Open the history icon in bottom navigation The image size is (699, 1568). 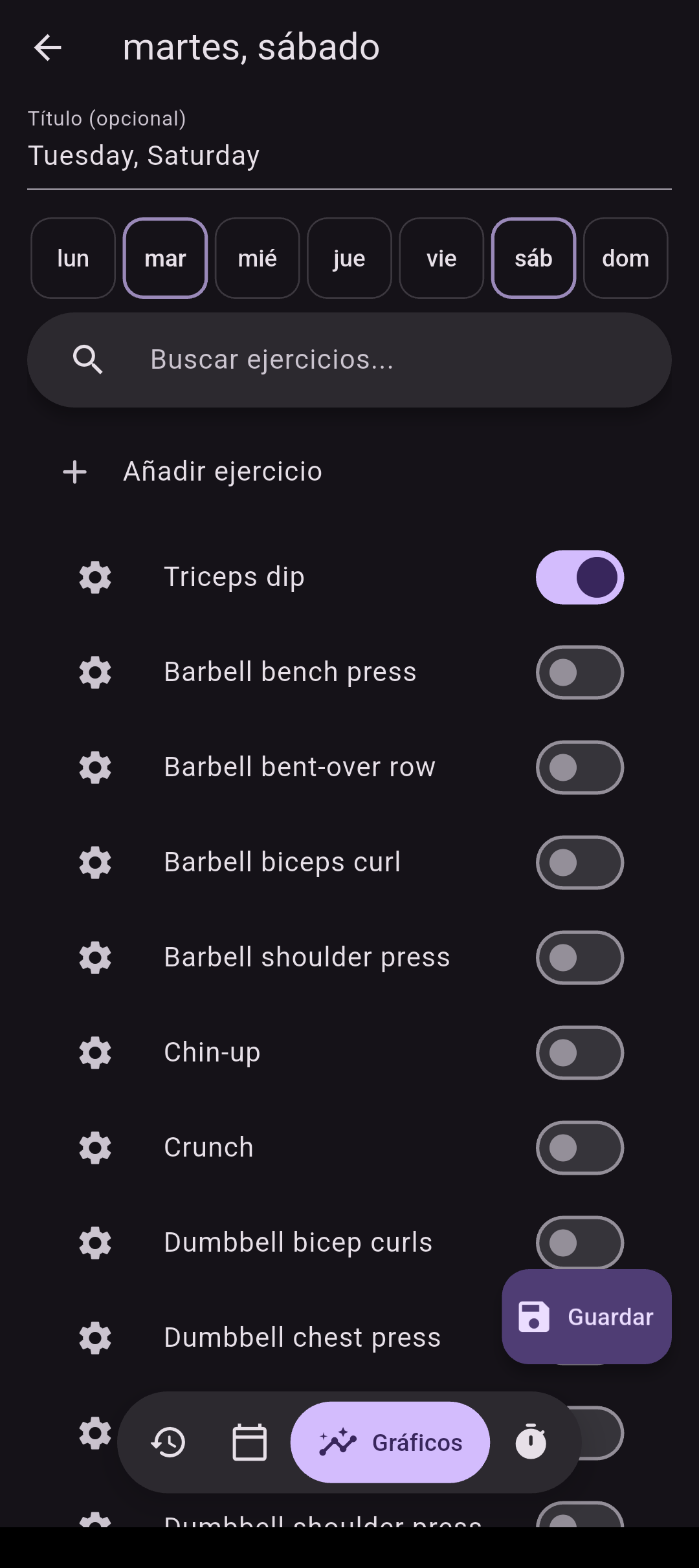click(168, 1443)
